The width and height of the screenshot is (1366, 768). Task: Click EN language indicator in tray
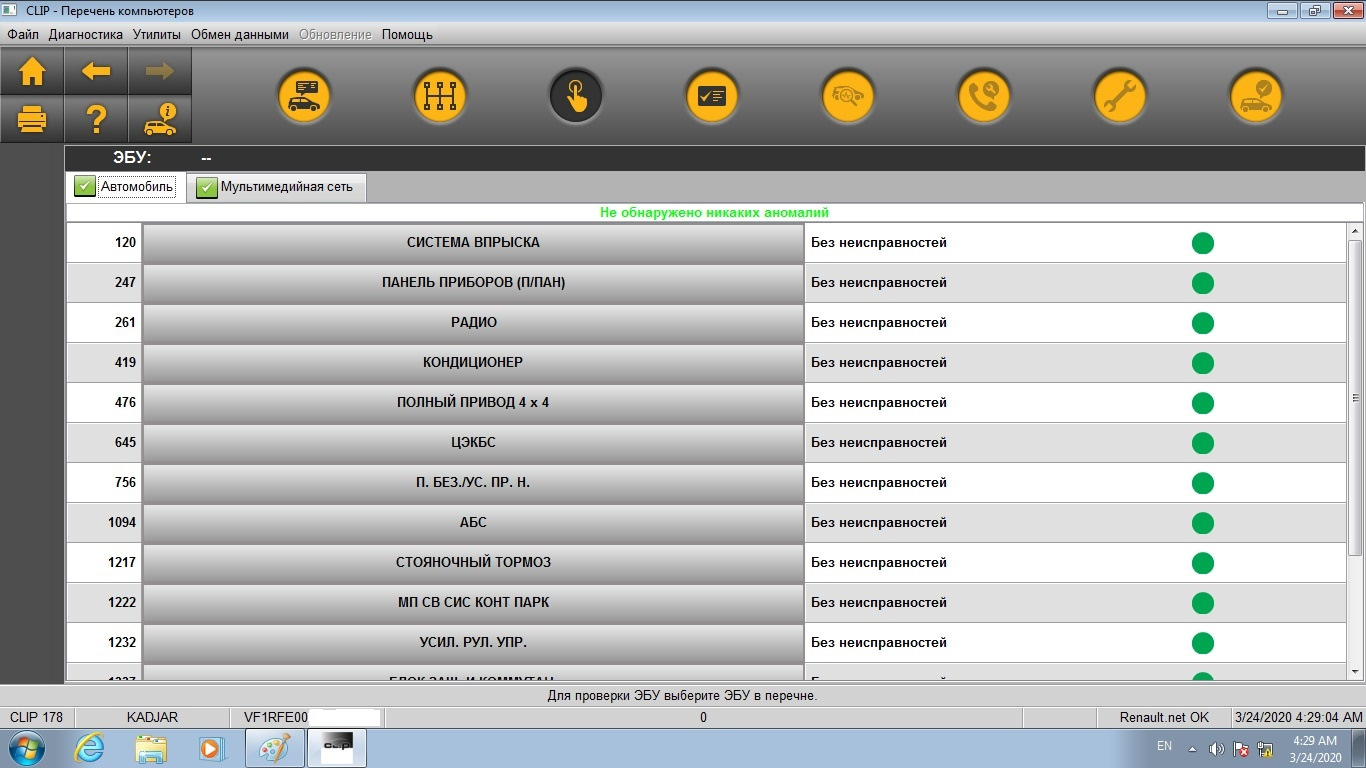click(1164, 746)
